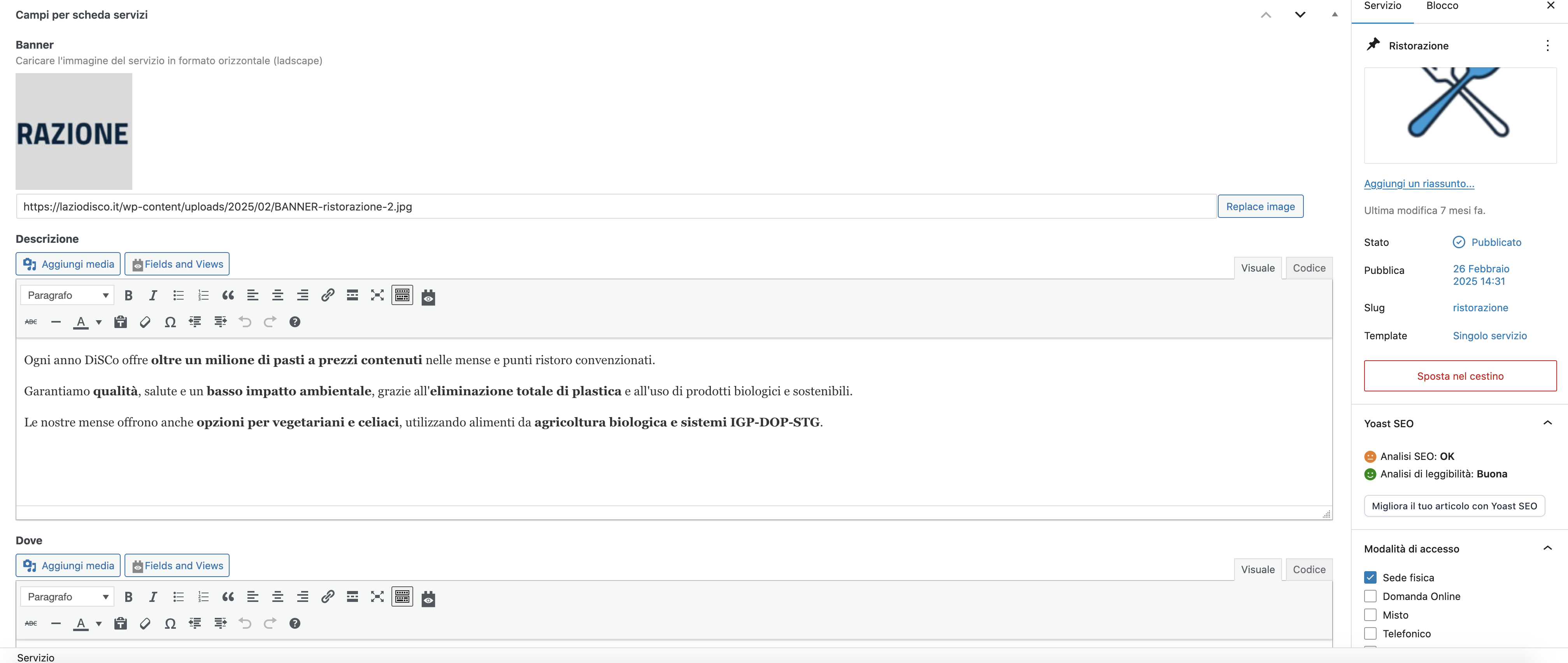The image size is (1568, 663).
Task: Switch Descrizione editor to Codice tab
Action: pyautogui.click(x=1309, y=268)
